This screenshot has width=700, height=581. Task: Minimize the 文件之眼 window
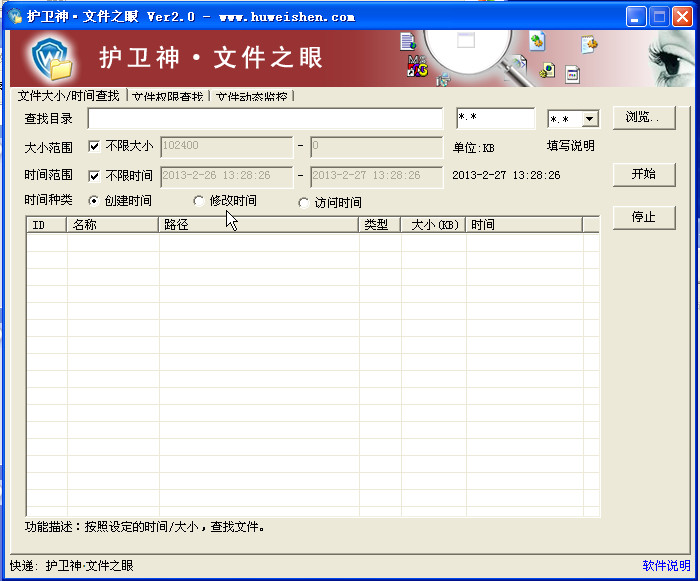[636, 17]
